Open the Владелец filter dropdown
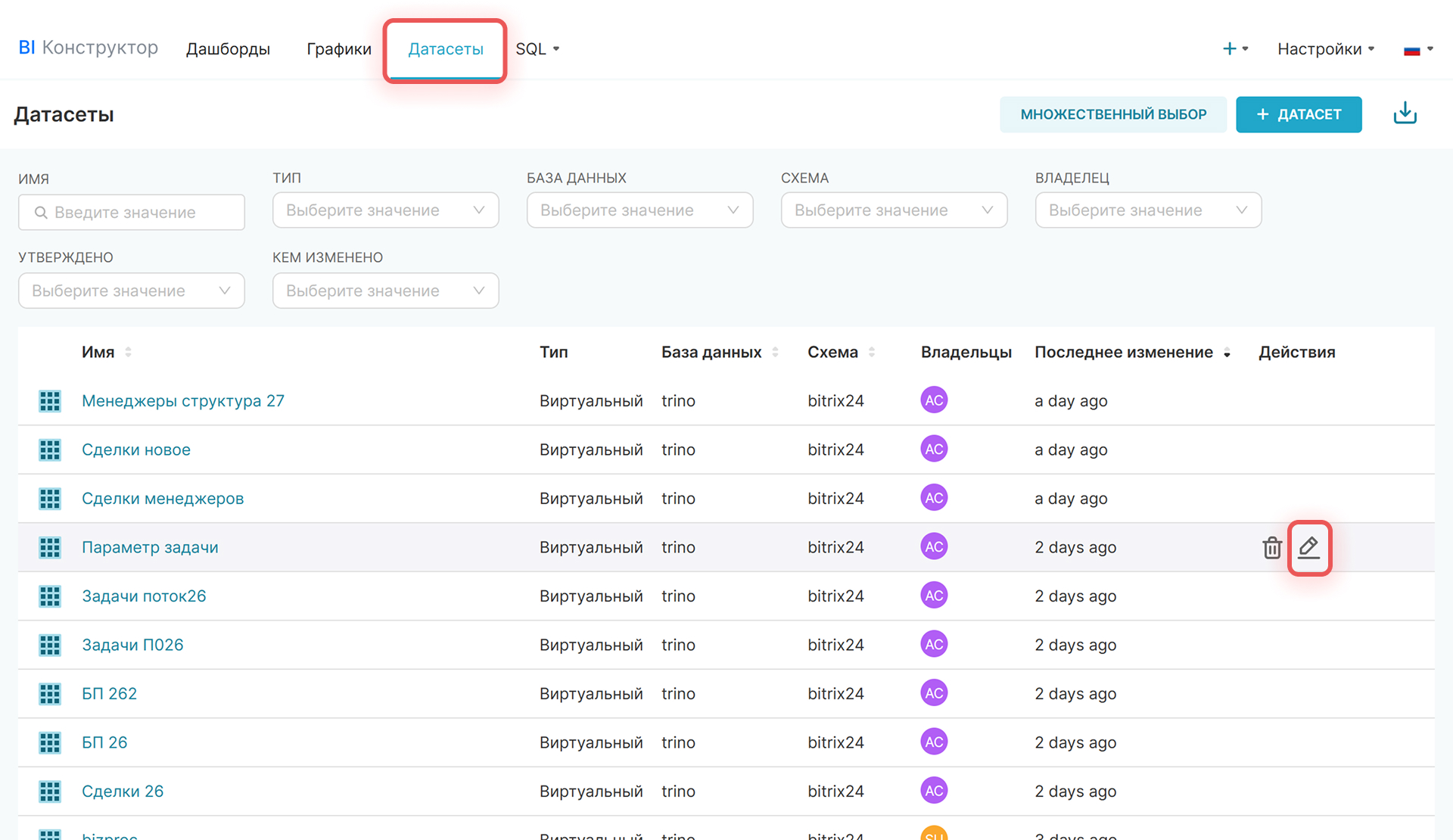 coord(1147,210)
